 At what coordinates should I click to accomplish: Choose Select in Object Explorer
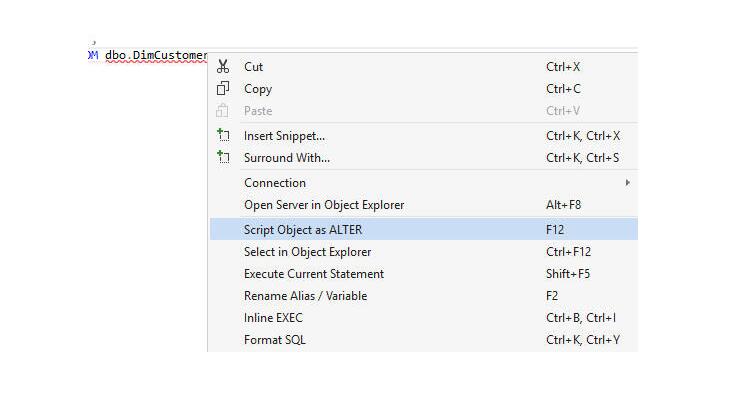pos(423,252)
